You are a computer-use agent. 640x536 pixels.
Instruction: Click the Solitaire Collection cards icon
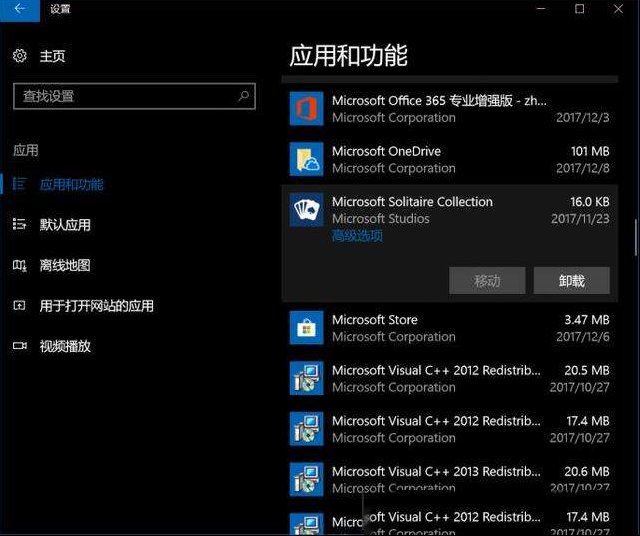tap(307, 210)
